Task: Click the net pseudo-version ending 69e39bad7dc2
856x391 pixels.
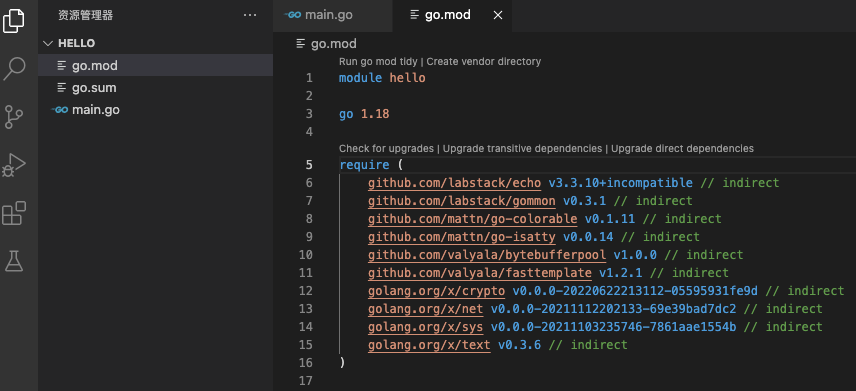Action: pos(613,309)
